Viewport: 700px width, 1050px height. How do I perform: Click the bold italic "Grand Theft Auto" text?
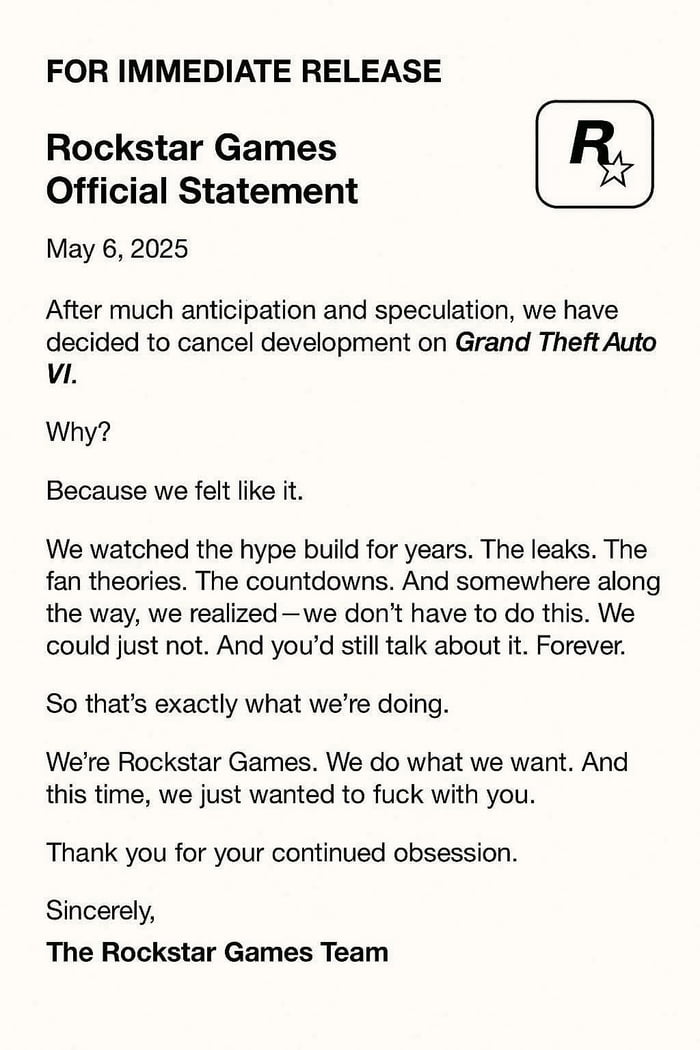[x=556, y=342]
